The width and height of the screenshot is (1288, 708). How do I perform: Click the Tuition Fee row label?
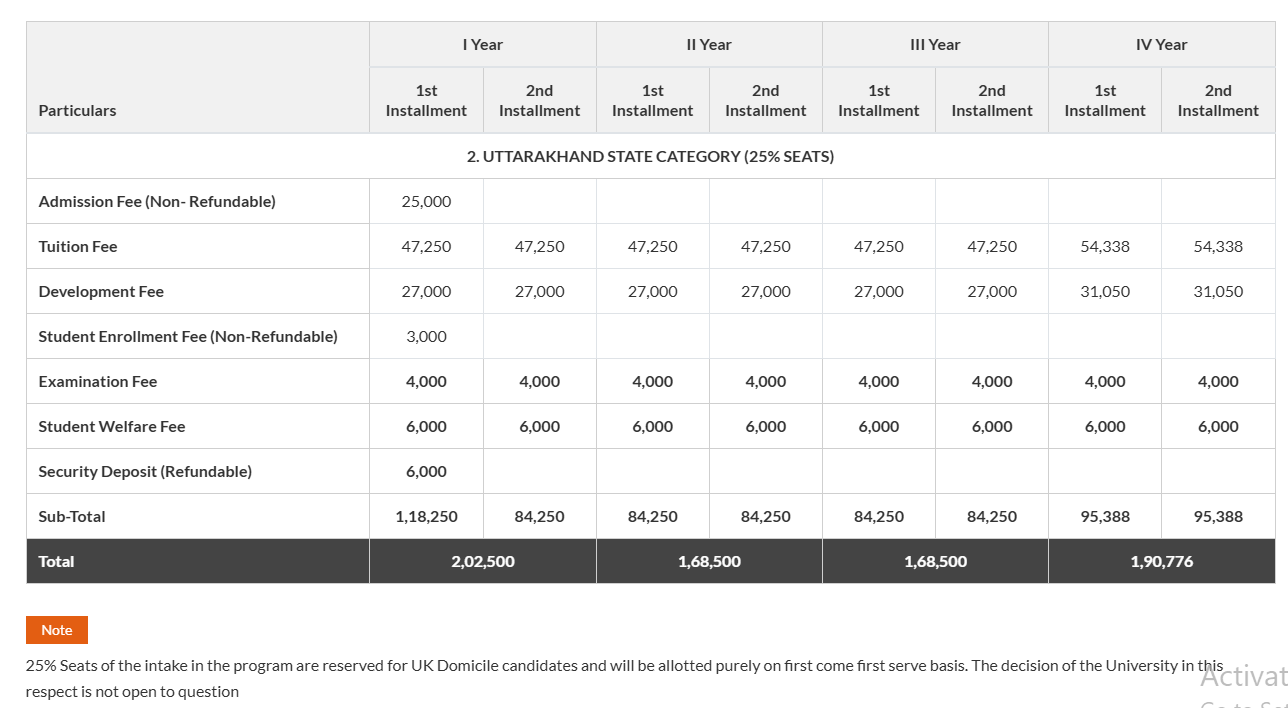tap(77, 246)
